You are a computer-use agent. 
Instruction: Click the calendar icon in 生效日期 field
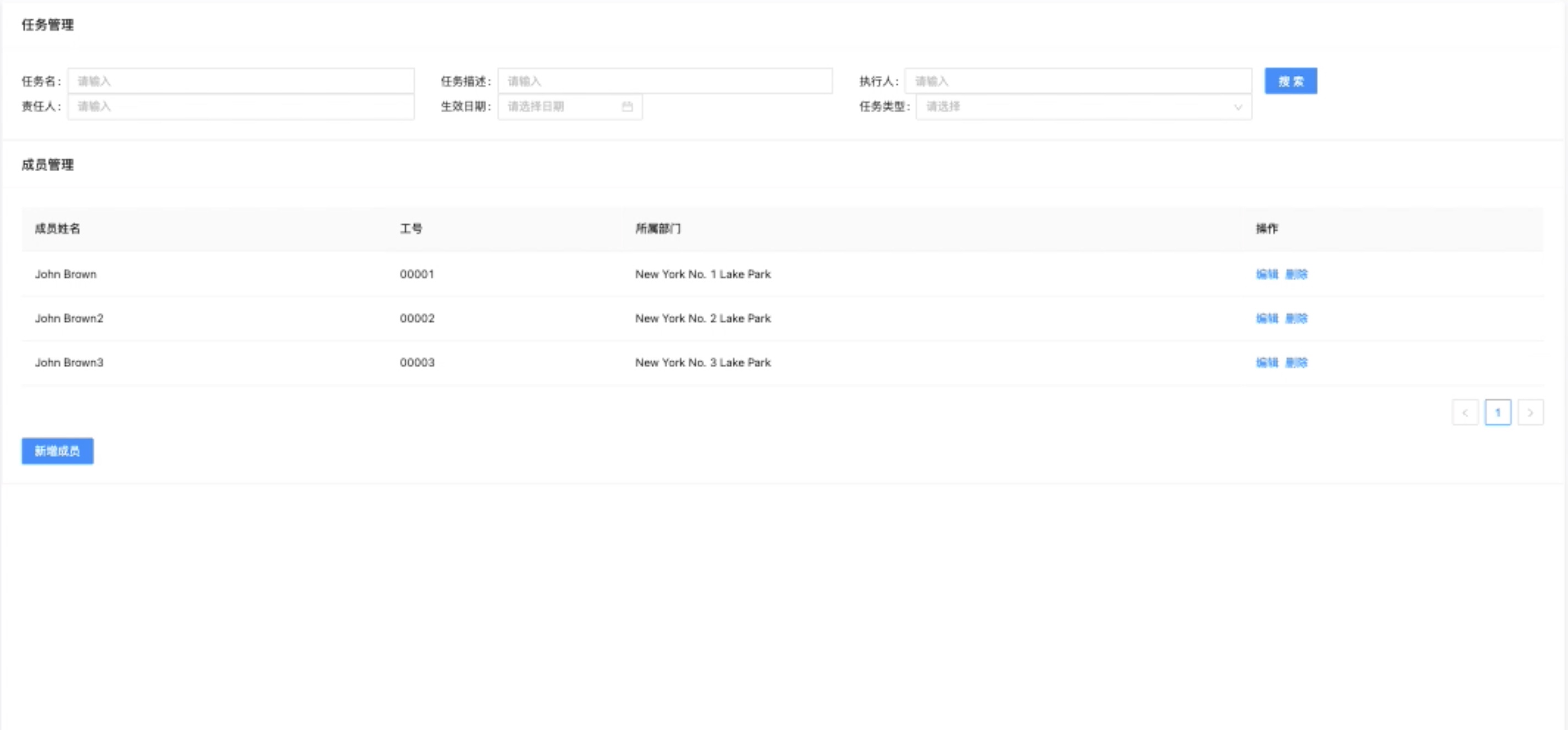pos(627,107)
